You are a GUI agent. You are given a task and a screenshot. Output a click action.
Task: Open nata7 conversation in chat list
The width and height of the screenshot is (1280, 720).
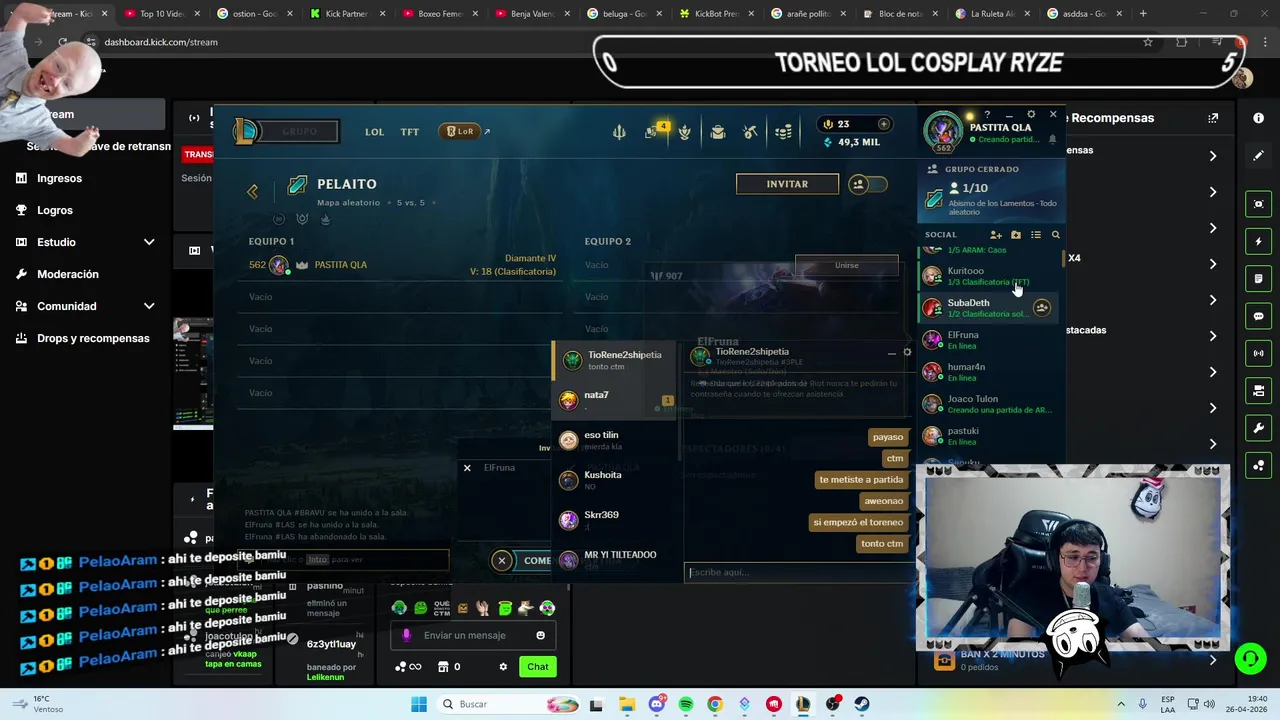(x=615, y=400)
